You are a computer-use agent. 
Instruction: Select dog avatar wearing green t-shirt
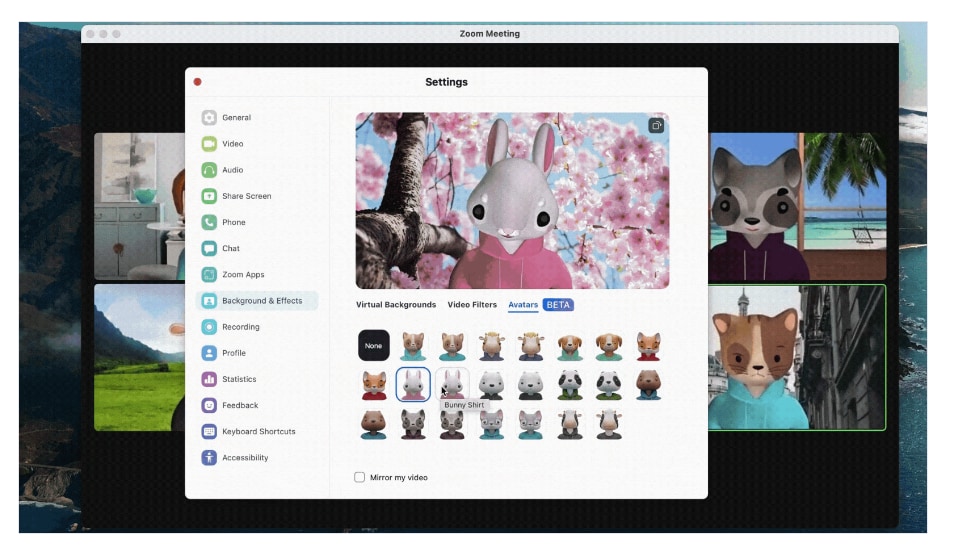coord(609,346)
